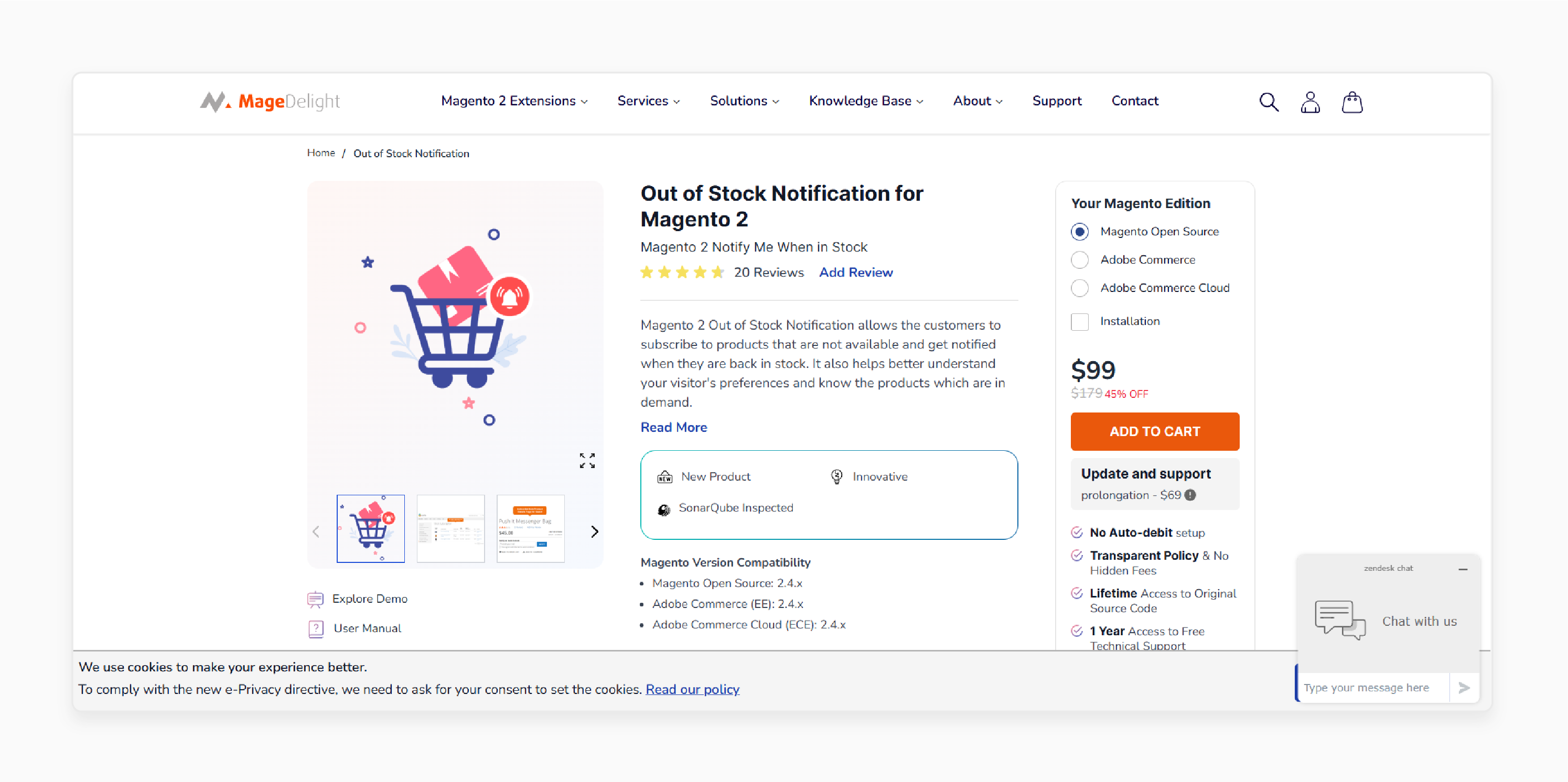Click the Explore Demo icon

[x=315, y=600]
